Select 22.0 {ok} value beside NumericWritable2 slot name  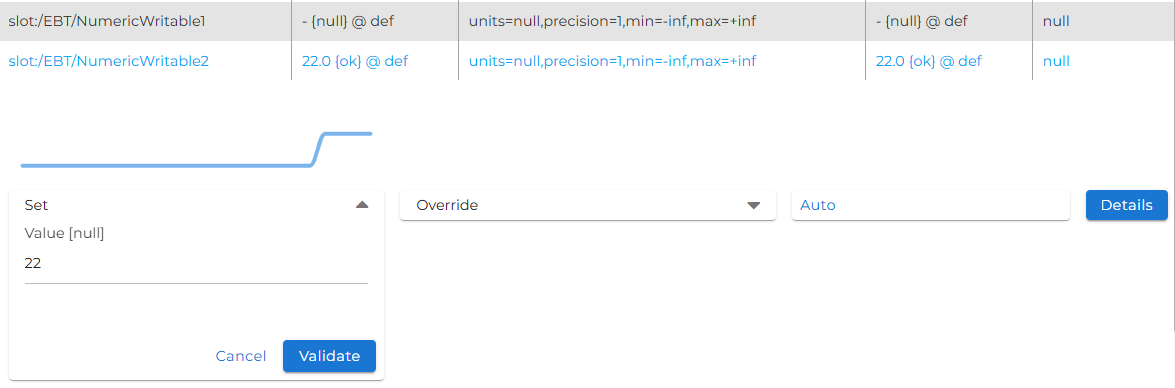pos(354,61)
